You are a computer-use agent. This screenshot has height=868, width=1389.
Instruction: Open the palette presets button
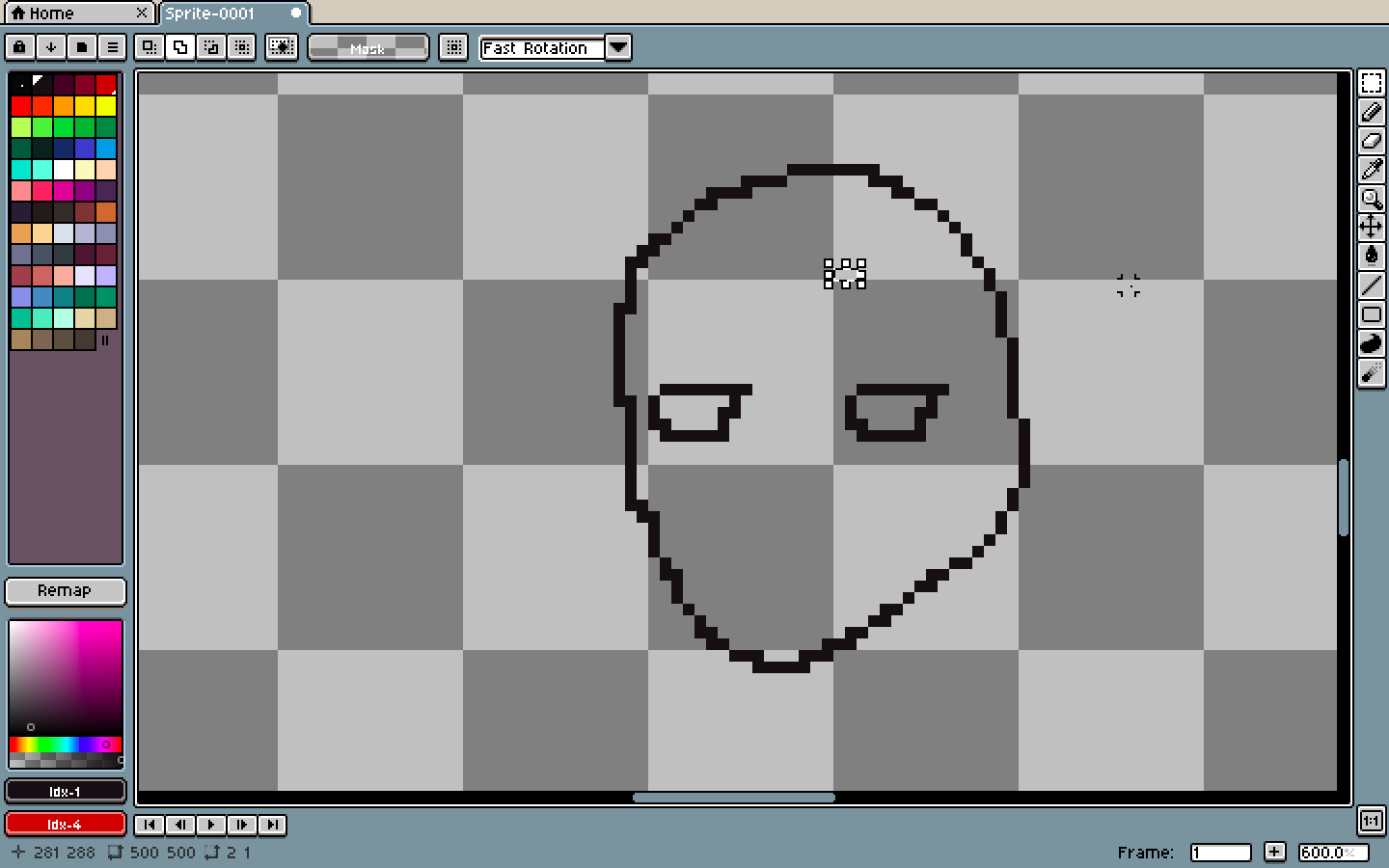(x=82, y=46)
